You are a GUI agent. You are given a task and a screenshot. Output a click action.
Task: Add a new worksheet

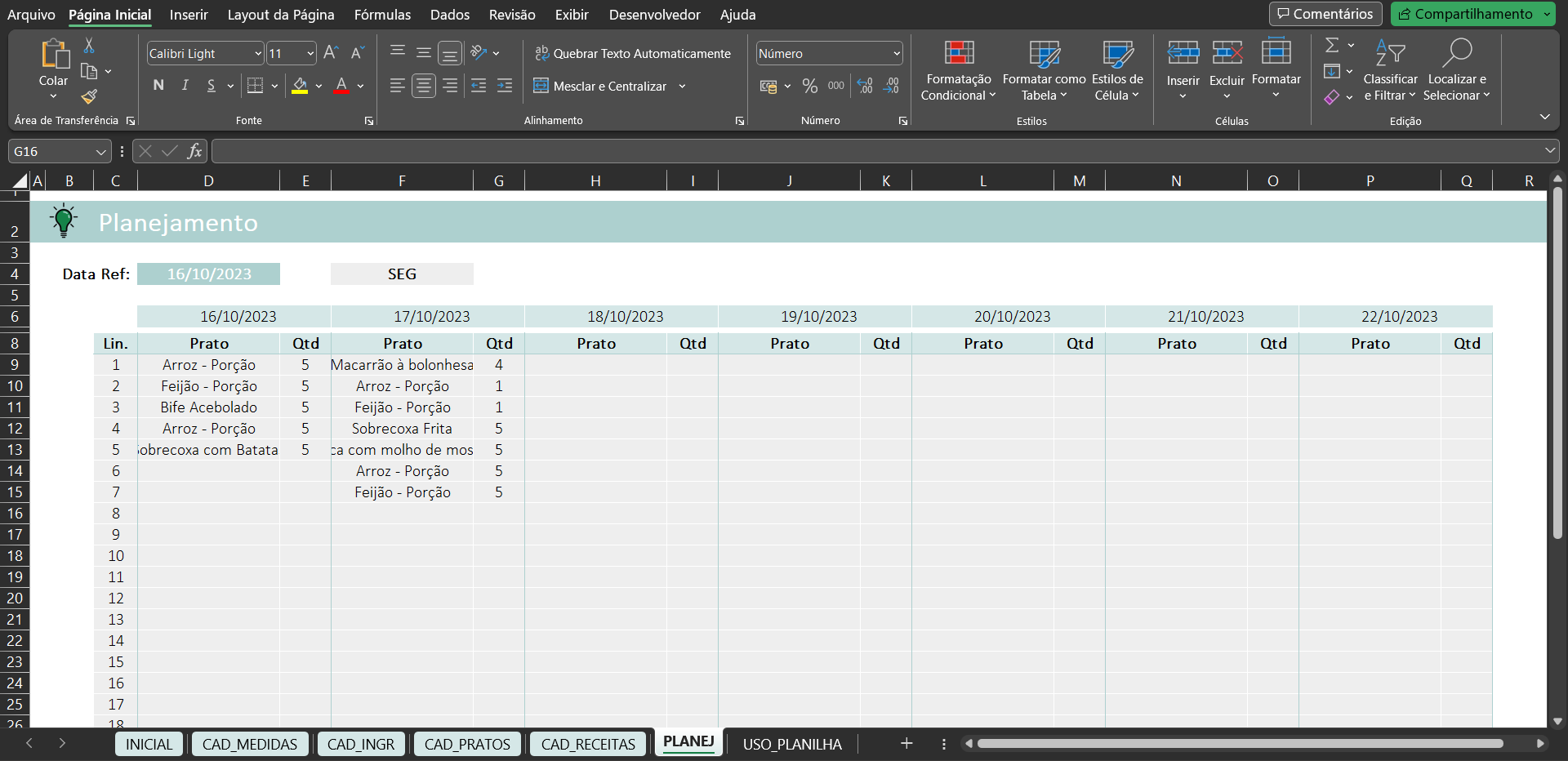click(x=906, y=744)
